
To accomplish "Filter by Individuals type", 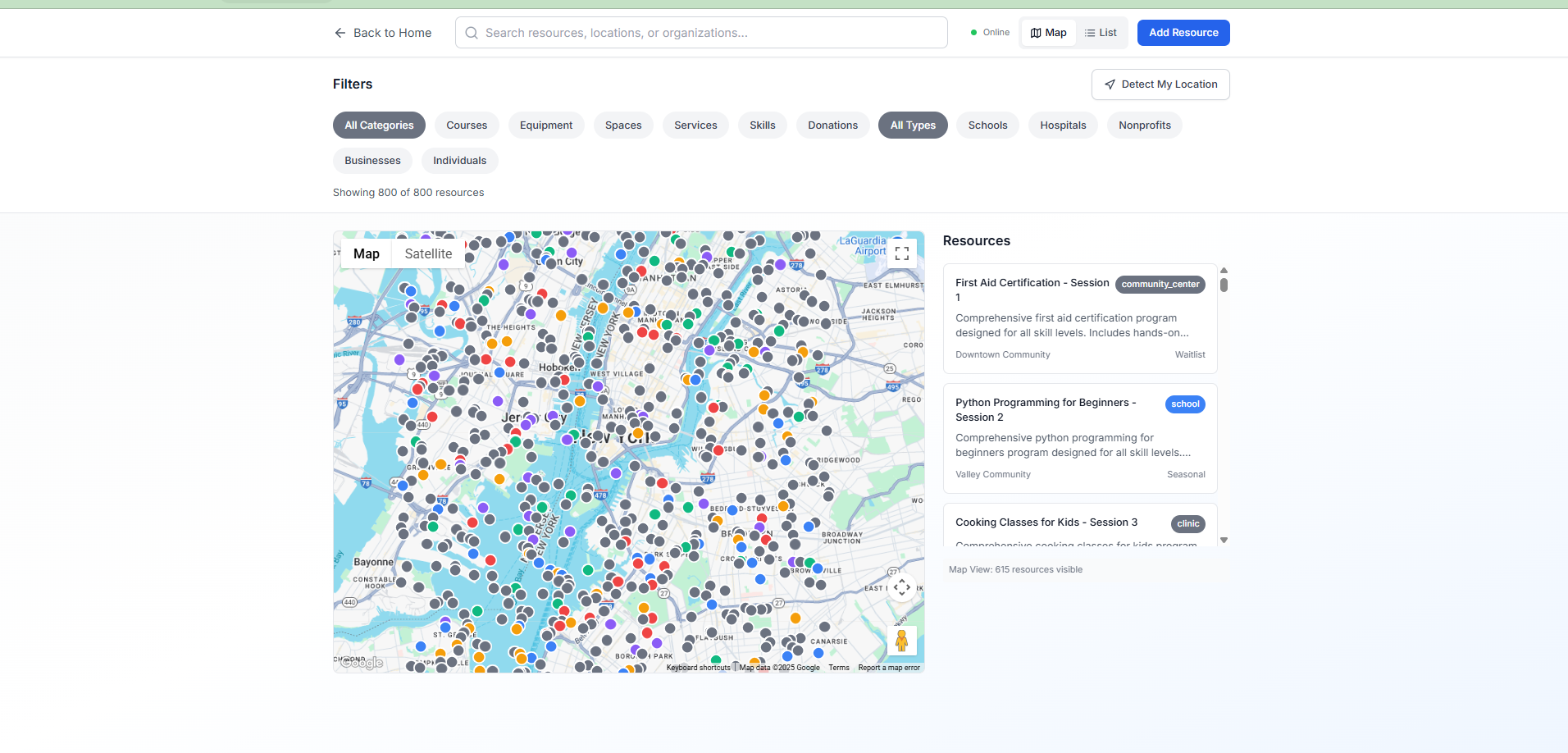I will [460, 161].
